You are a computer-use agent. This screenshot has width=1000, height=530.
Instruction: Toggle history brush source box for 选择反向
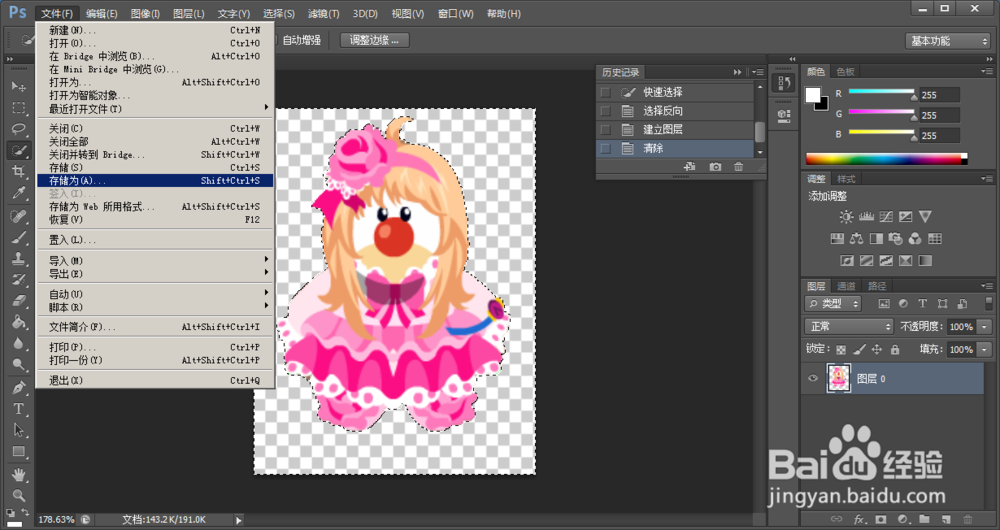[x=605, y=111]
